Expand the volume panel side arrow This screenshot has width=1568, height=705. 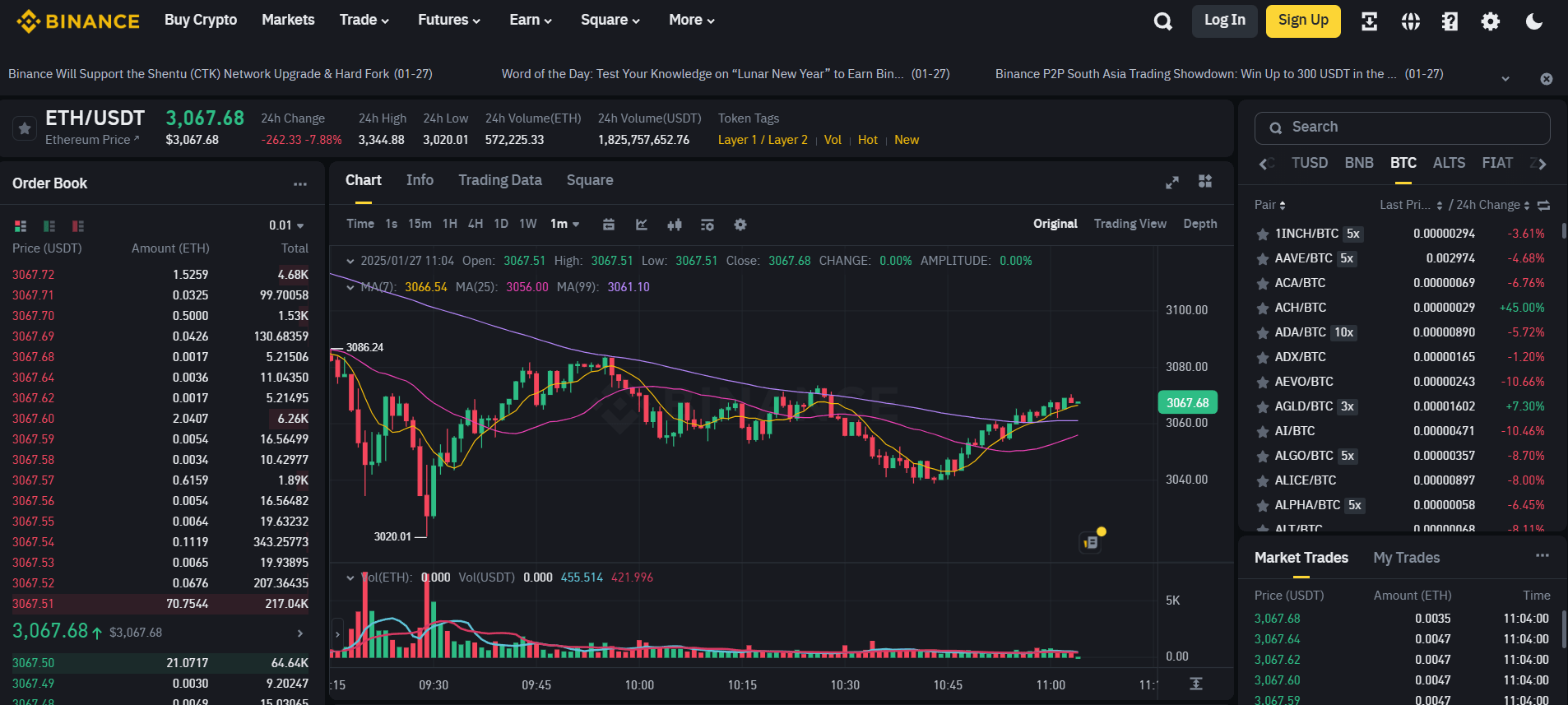tap(337, 634)
